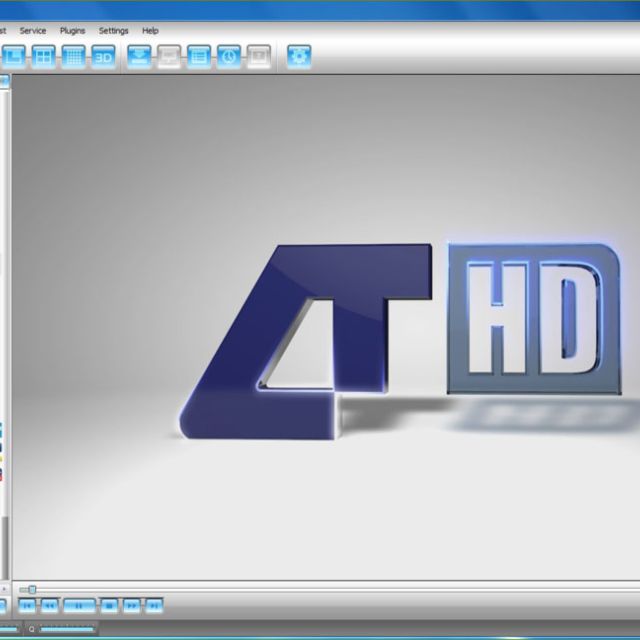
Task: Jump to previous with skip-back button
Action: click(x=27, y=606)
